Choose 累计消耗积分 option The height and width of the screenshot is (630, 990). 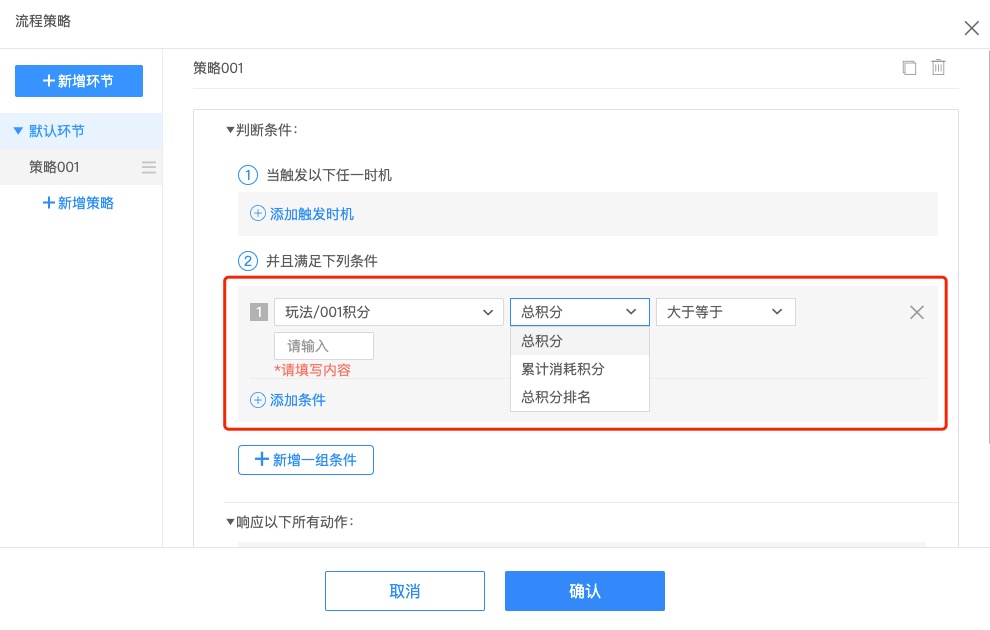pyautogui.click(x=580, y=369)
